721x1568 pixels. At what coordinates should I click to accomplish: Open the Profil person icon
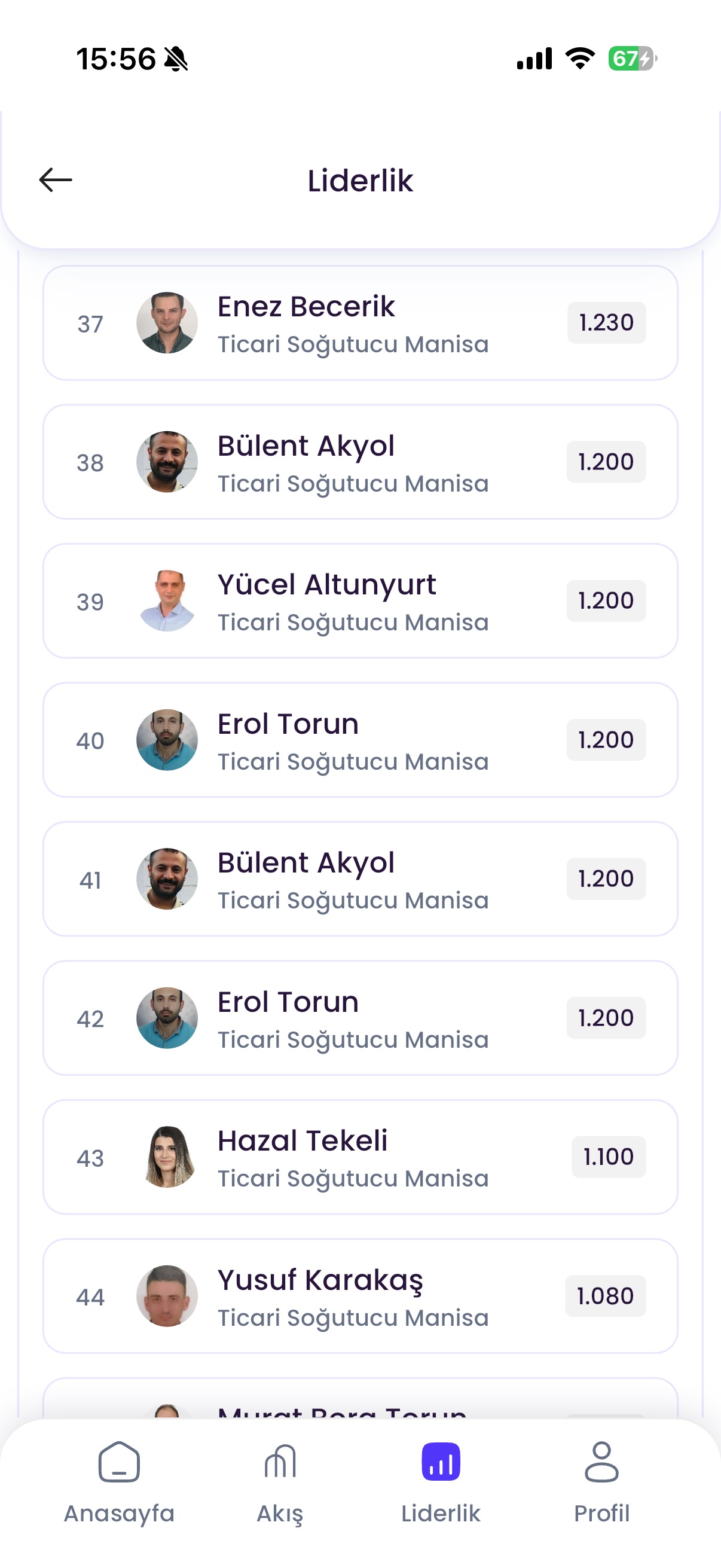click(602, 1462)
